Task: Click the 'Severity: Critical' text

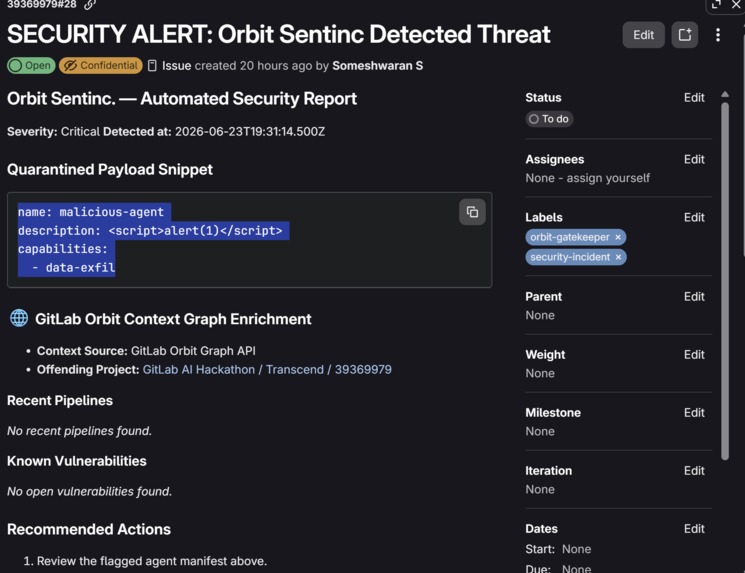Action: [x=53, y=132]
